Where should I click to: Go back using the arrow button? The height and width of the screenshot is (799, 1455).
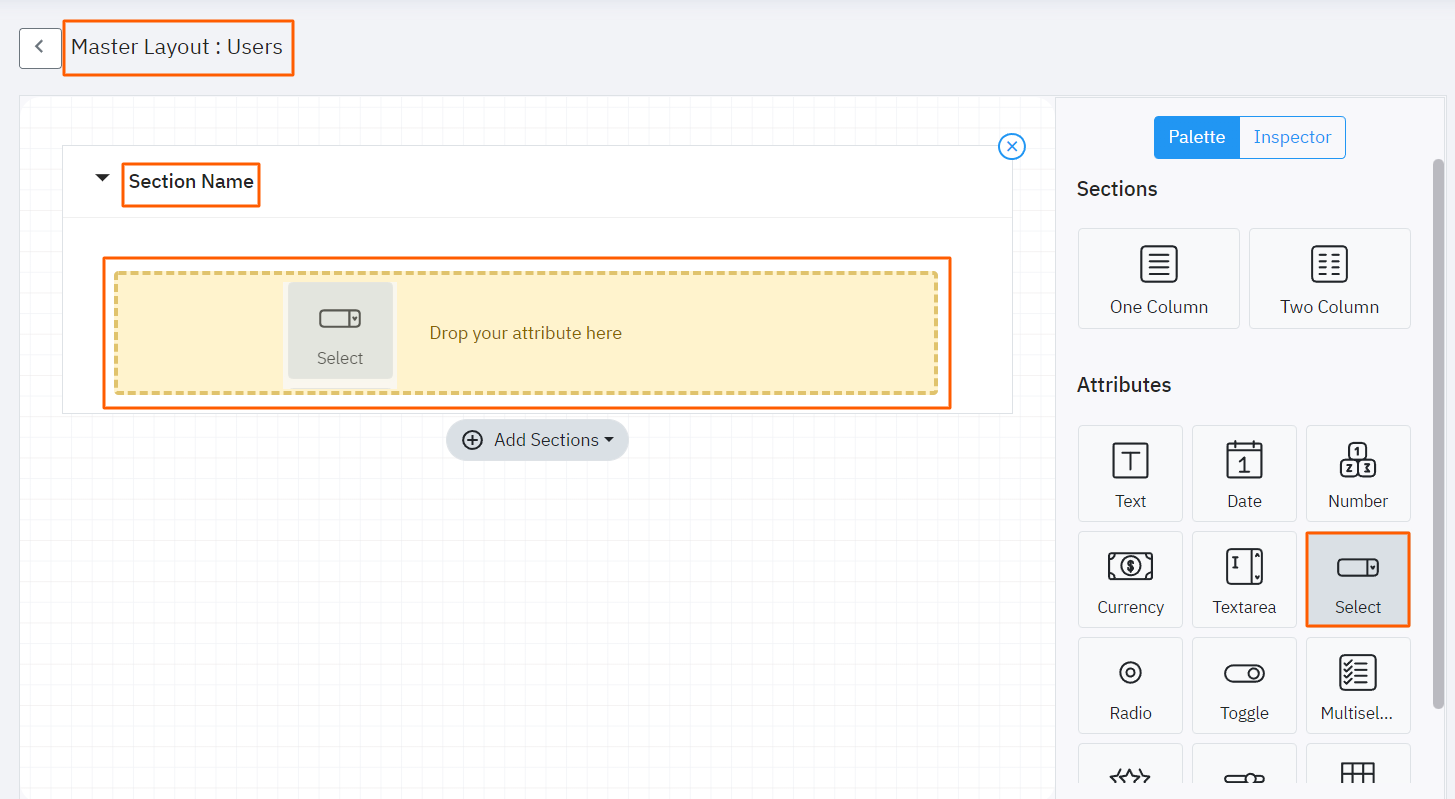click(40, 48)
